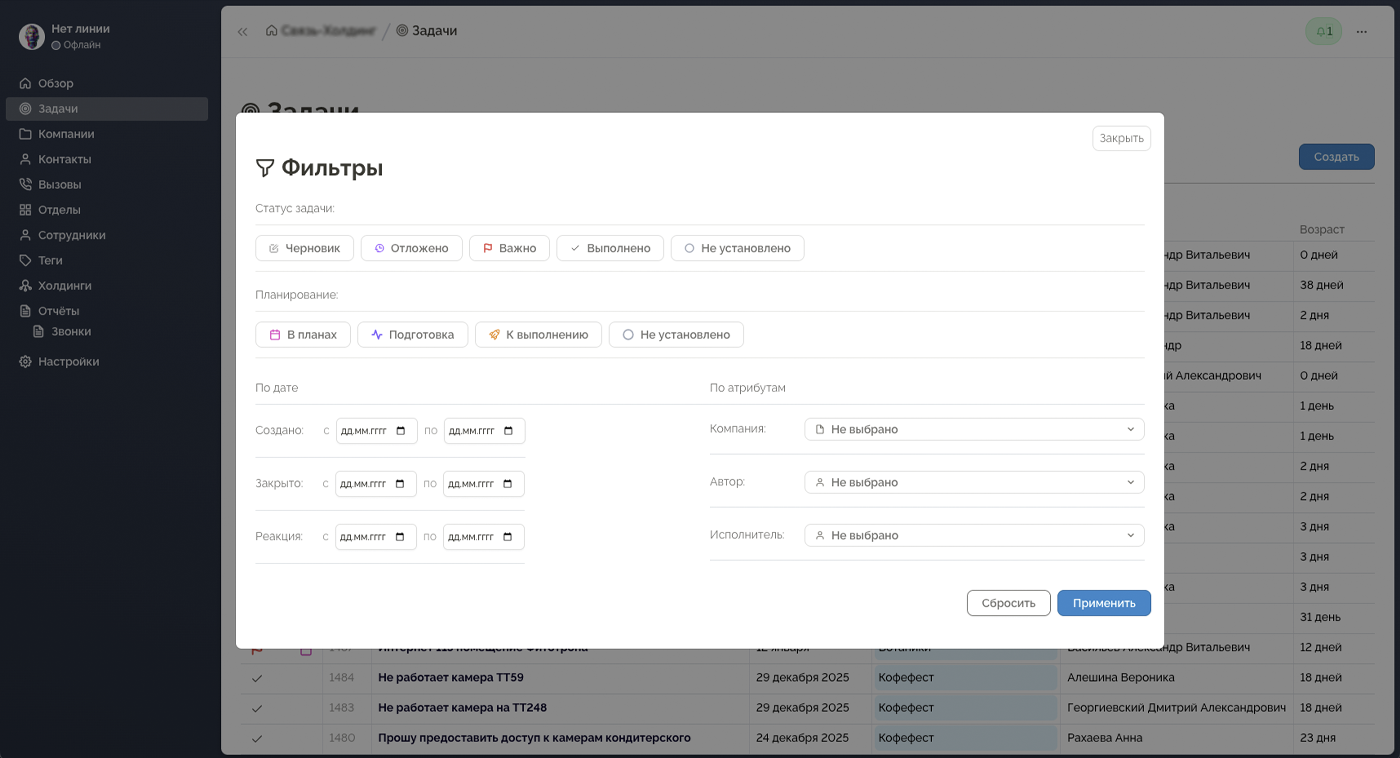Toggle the Важно status filter
Image resolution: width=1400 pixels, height=758 pixels.
[x=509, y=248]
